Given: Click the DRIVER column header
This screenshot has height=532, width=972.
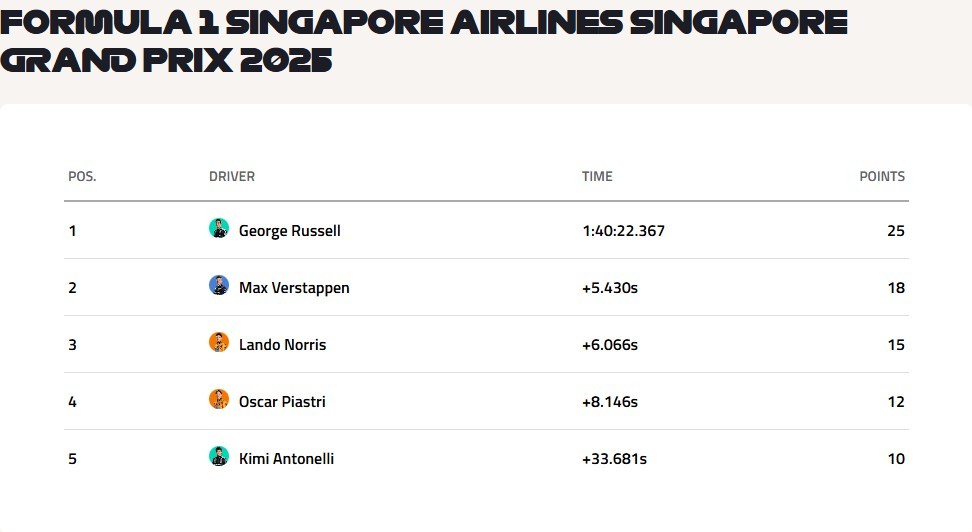Looking at the screenshot, I should click(x=232, y=177).
